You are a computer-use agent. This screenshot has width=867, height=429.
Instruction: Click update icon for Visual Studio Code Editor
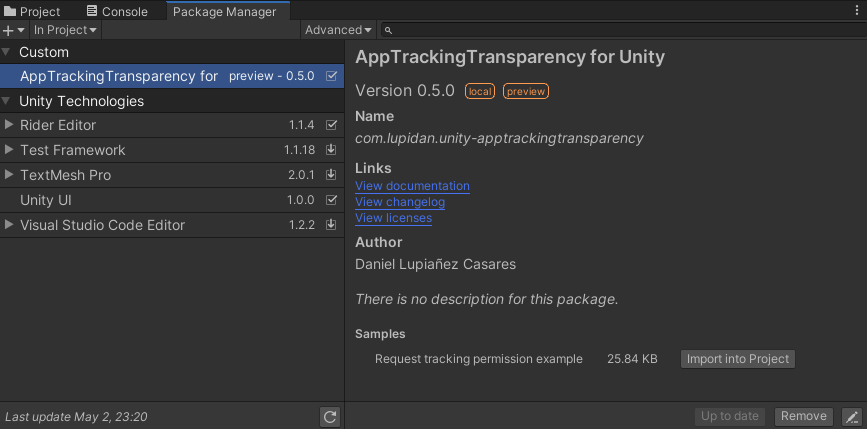click(x=331, y=225)
